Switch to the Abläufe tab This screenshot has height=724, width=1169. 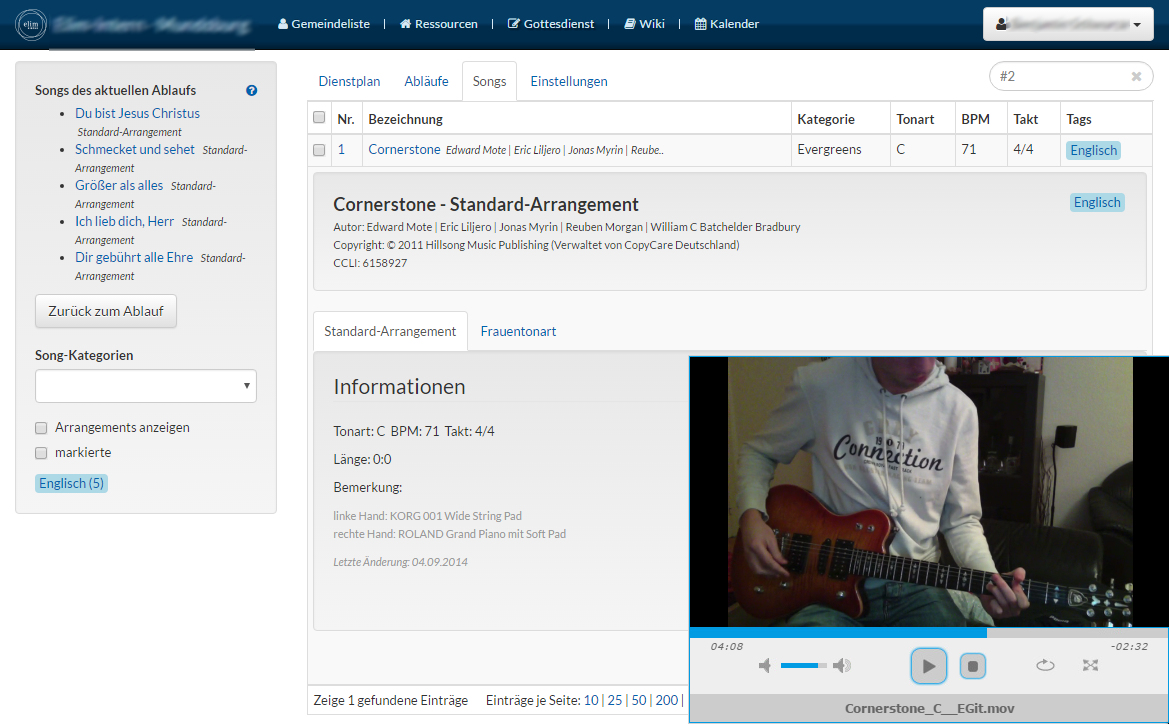point(426,81)
